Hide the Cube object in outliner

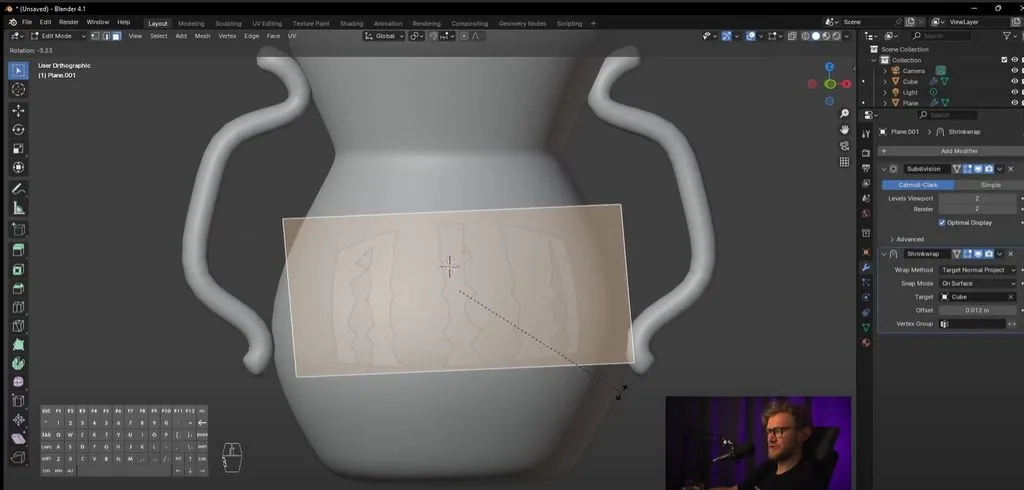pyautogui.click(x=1015, y=82)
